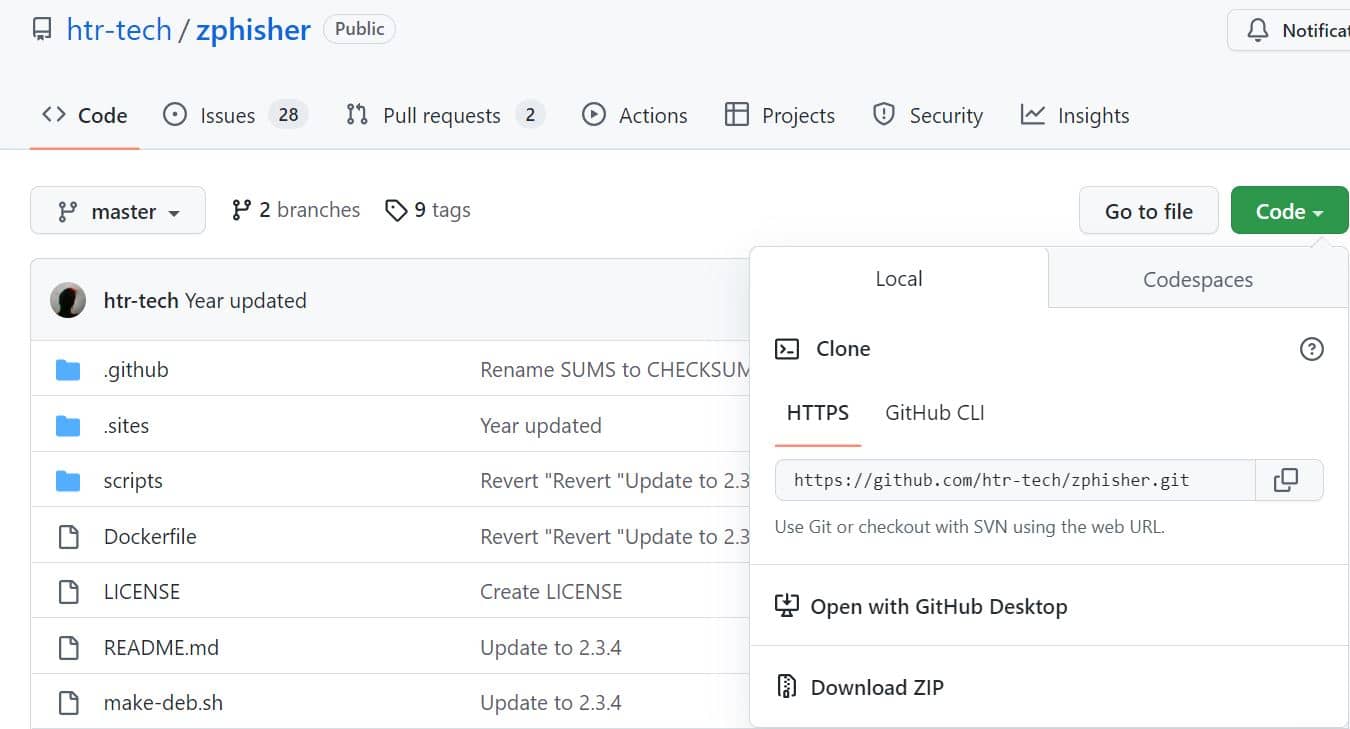Click the clone help question mark icon
Screen dimensions: 1350x729
point(1311,349)
